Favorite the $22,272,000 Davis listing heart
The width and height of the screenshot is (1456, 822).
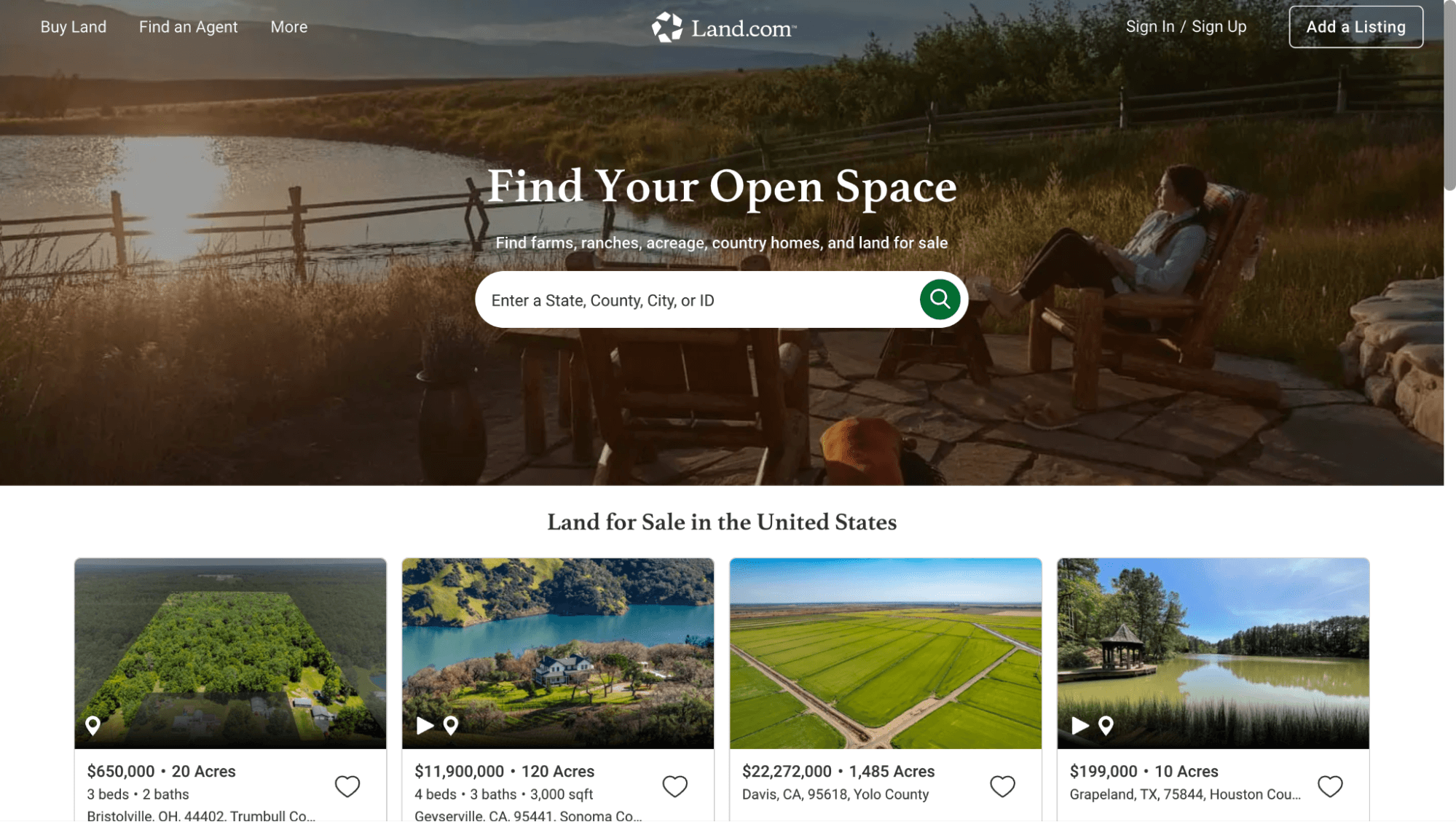[x=1003, y=786]
